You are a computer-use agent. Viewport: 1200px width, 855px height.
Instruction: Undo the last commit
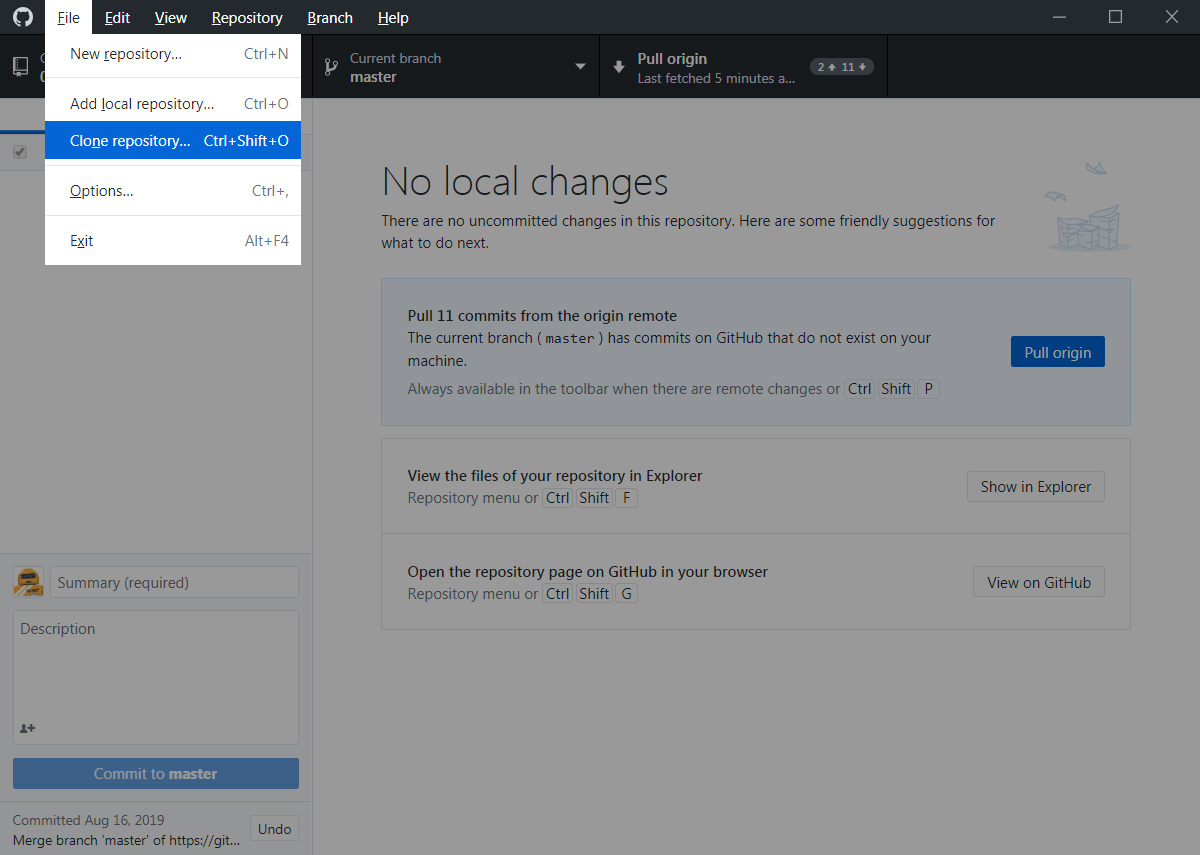point(273,828)
